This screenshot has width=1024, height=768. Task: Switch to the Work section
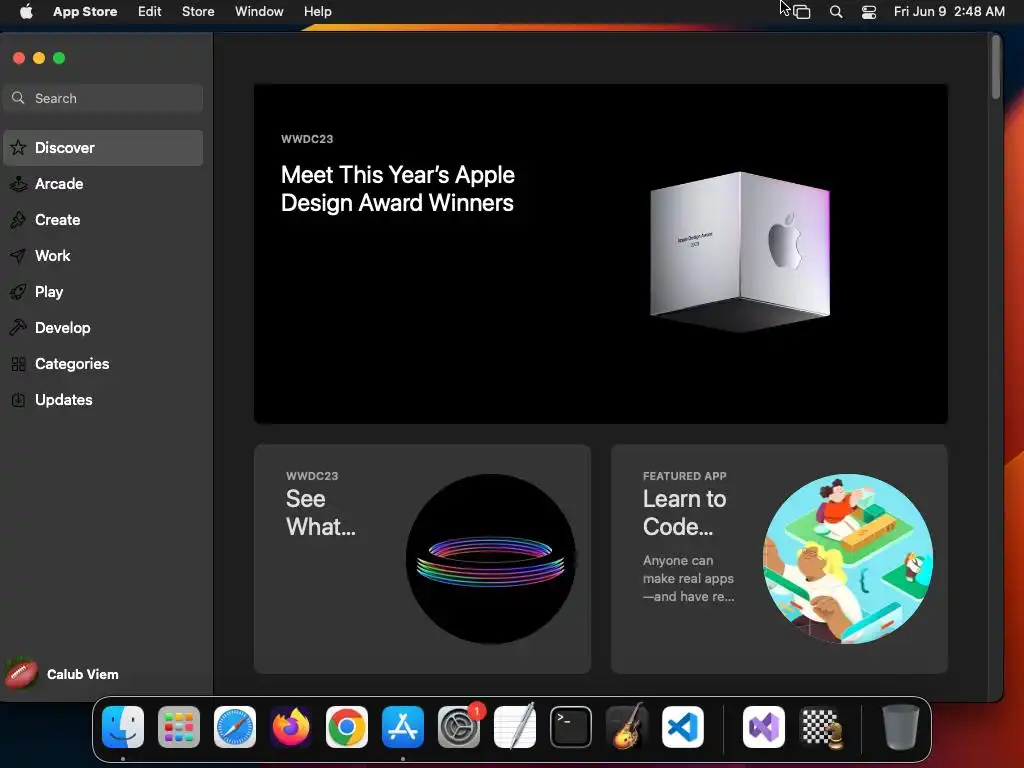tap(103, 255)
